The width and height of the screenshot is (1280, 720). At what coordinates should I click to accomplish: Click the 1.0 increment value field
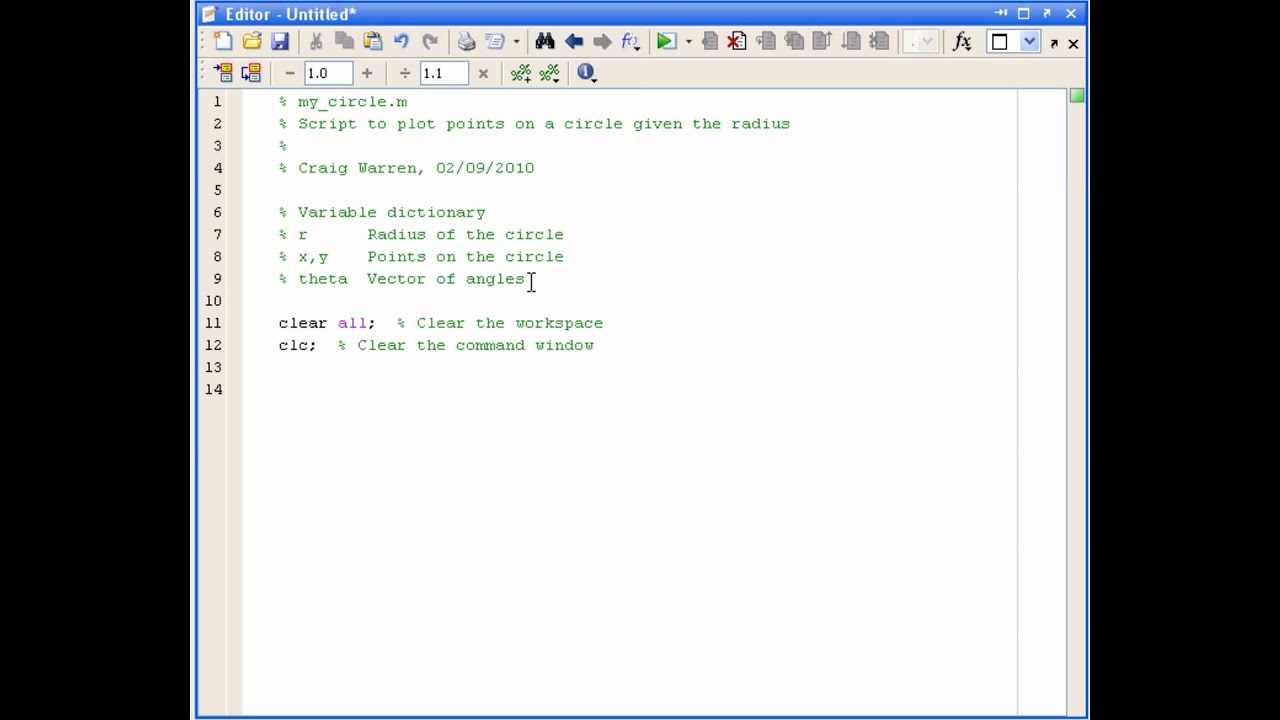(328, 72)
